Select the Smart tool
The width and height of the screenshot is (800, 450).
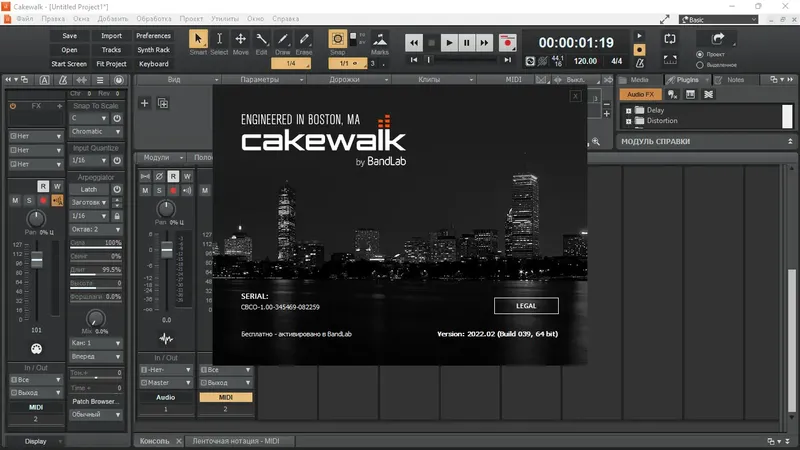coord(198,39)
